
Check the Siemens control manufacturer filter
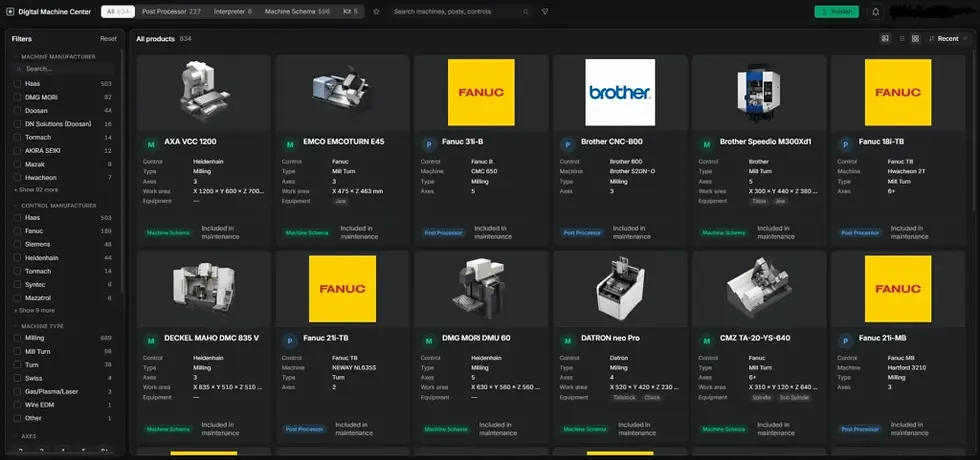pos(18,244)
